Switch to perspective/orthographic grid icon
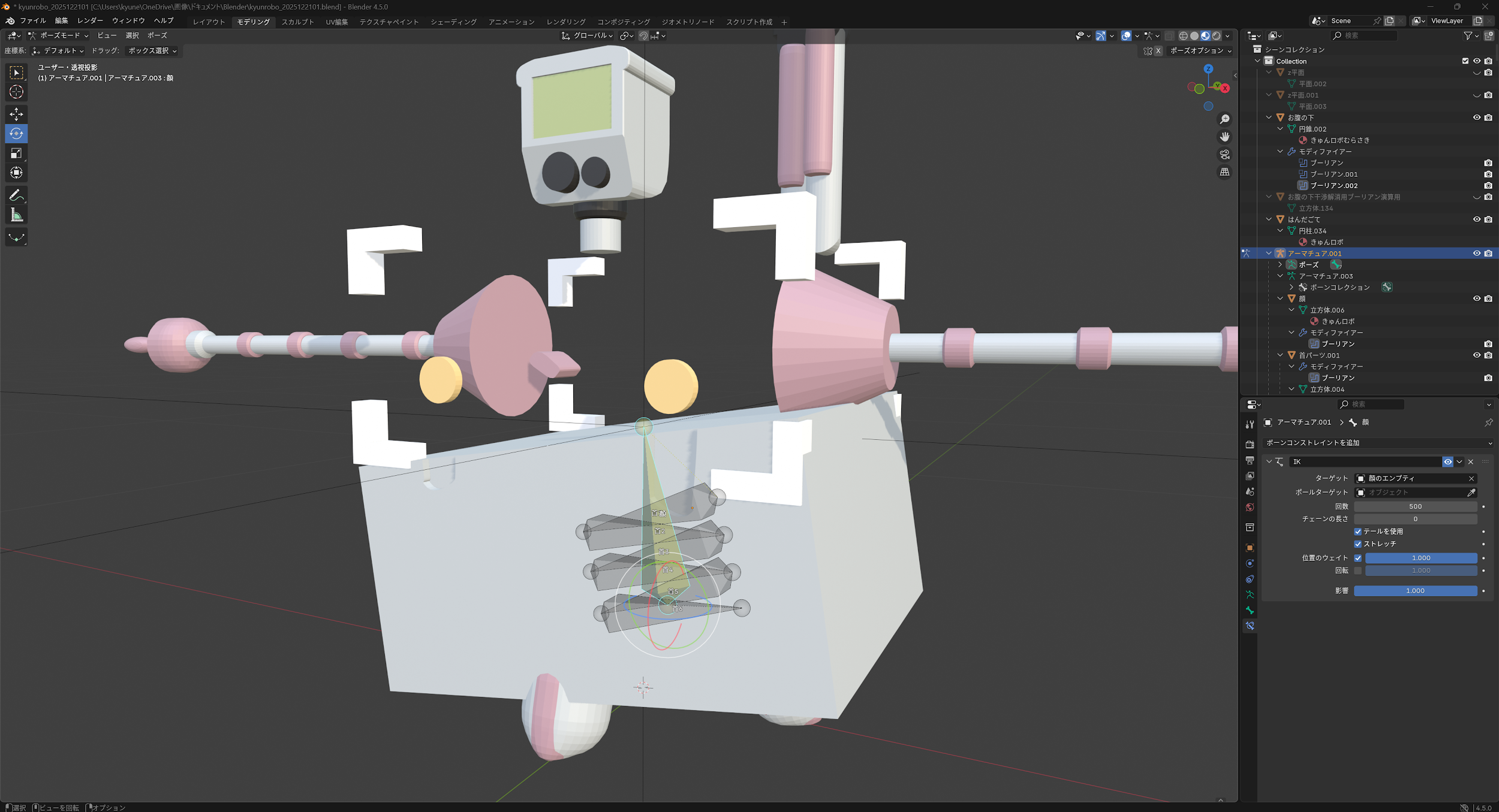Viewport: 1499px width, 812px height. [x=1224, y=172]
